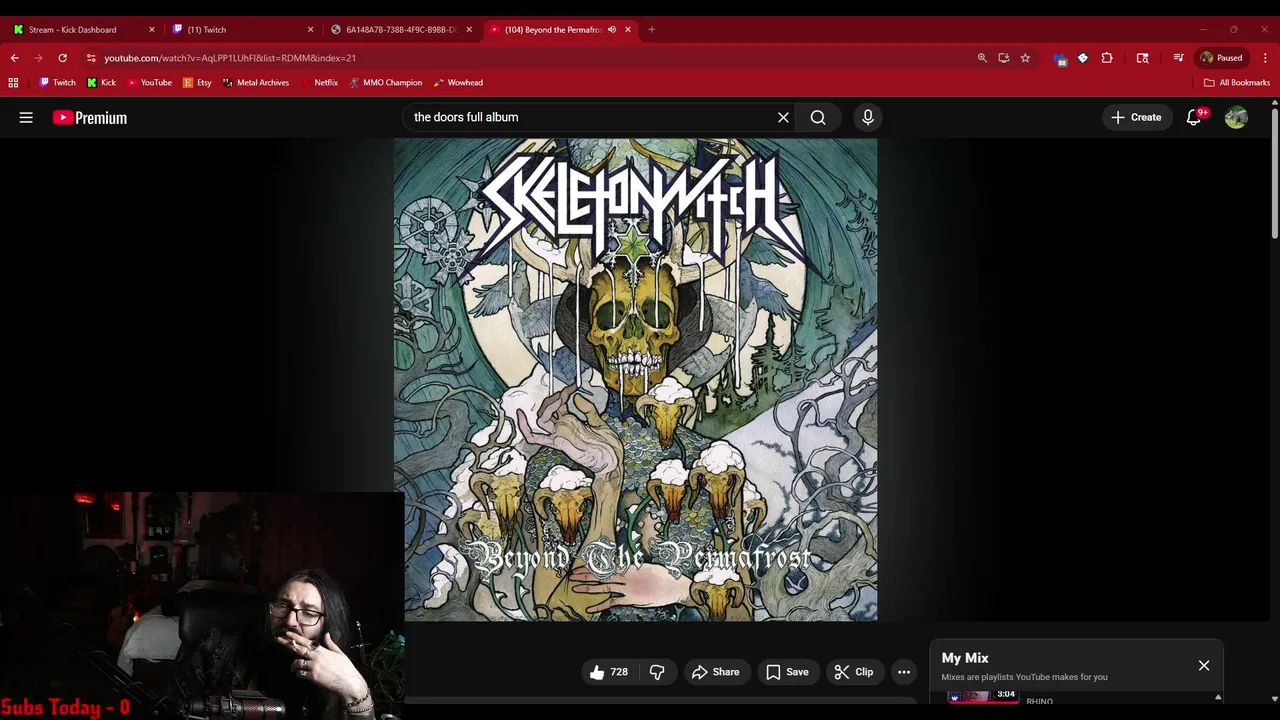Open the Metal Archives bookmark
This screenshot has height=720, width=1280.
point(256,83)
